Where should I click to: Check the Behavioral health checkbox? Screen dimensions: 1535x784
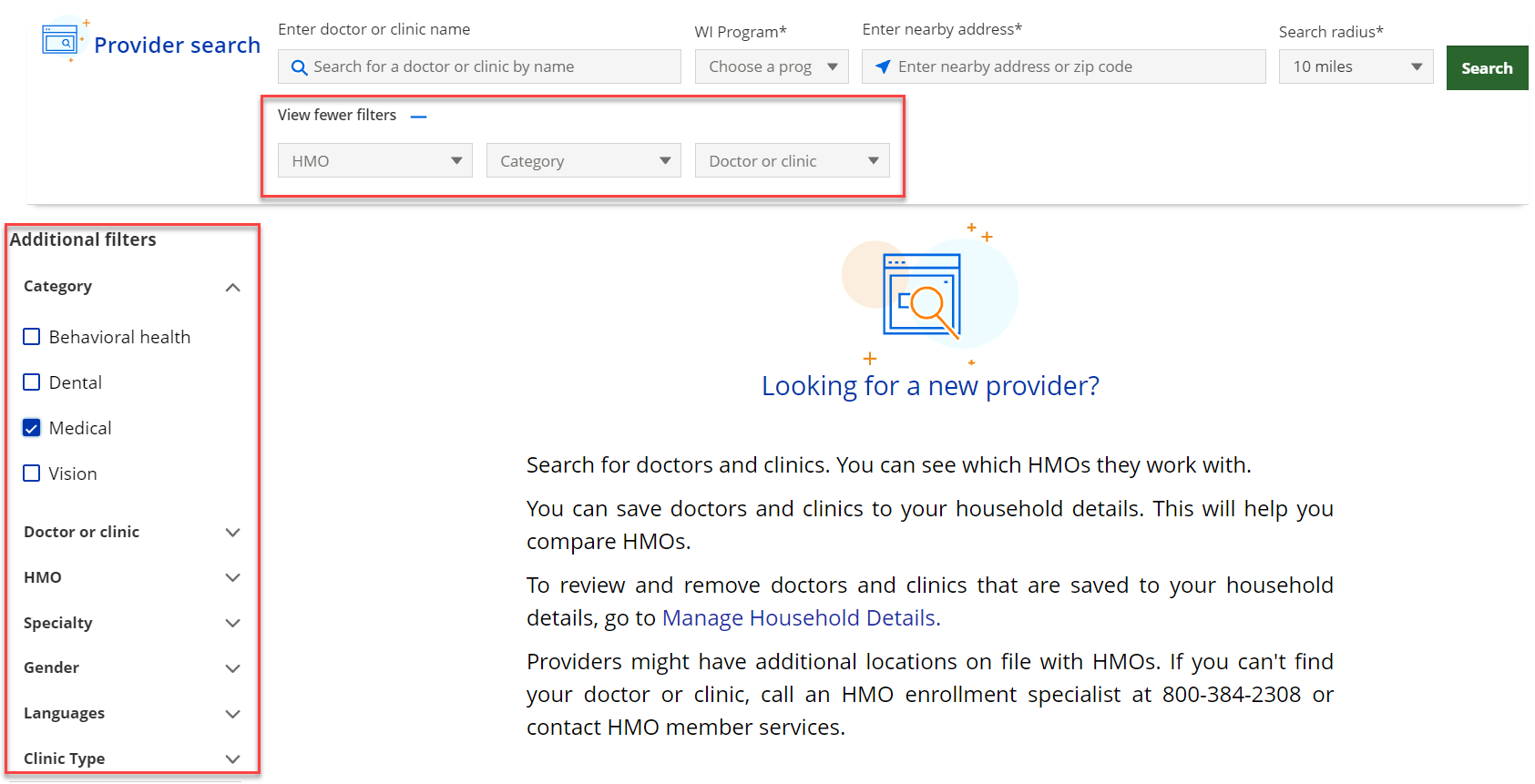32,337
